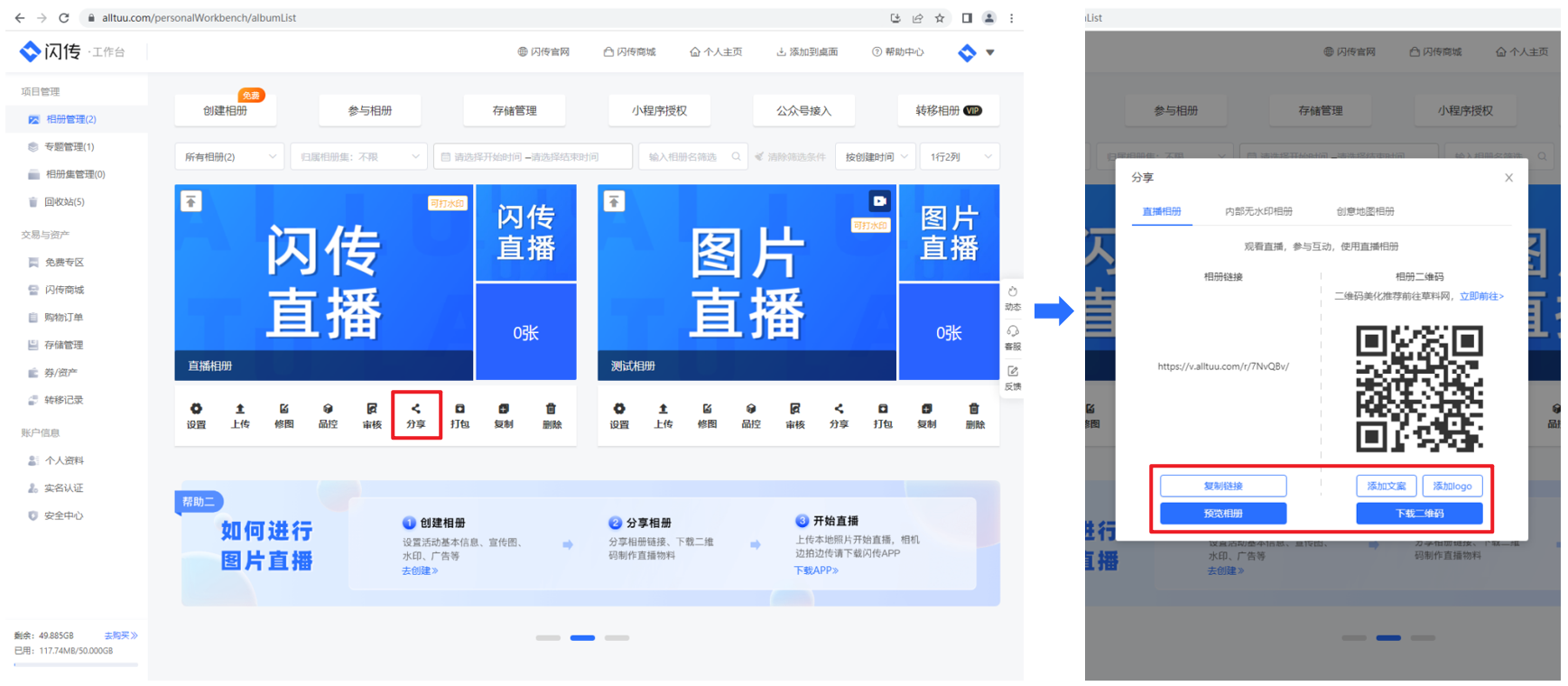Click 添加到桌面 in the top navigation
The height and width of the screenshot is (686, 1568).
point(807,52)
